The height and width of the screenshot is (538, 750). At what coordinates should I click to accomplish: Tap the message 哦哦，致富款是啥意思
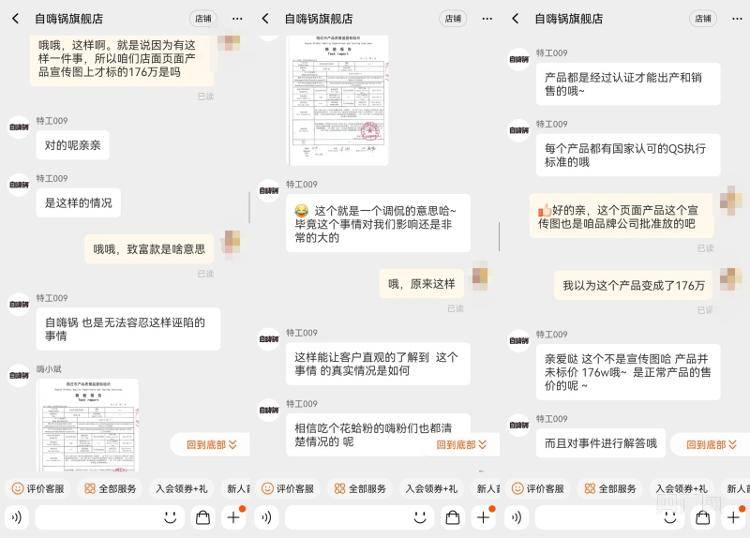coord(149,249)
